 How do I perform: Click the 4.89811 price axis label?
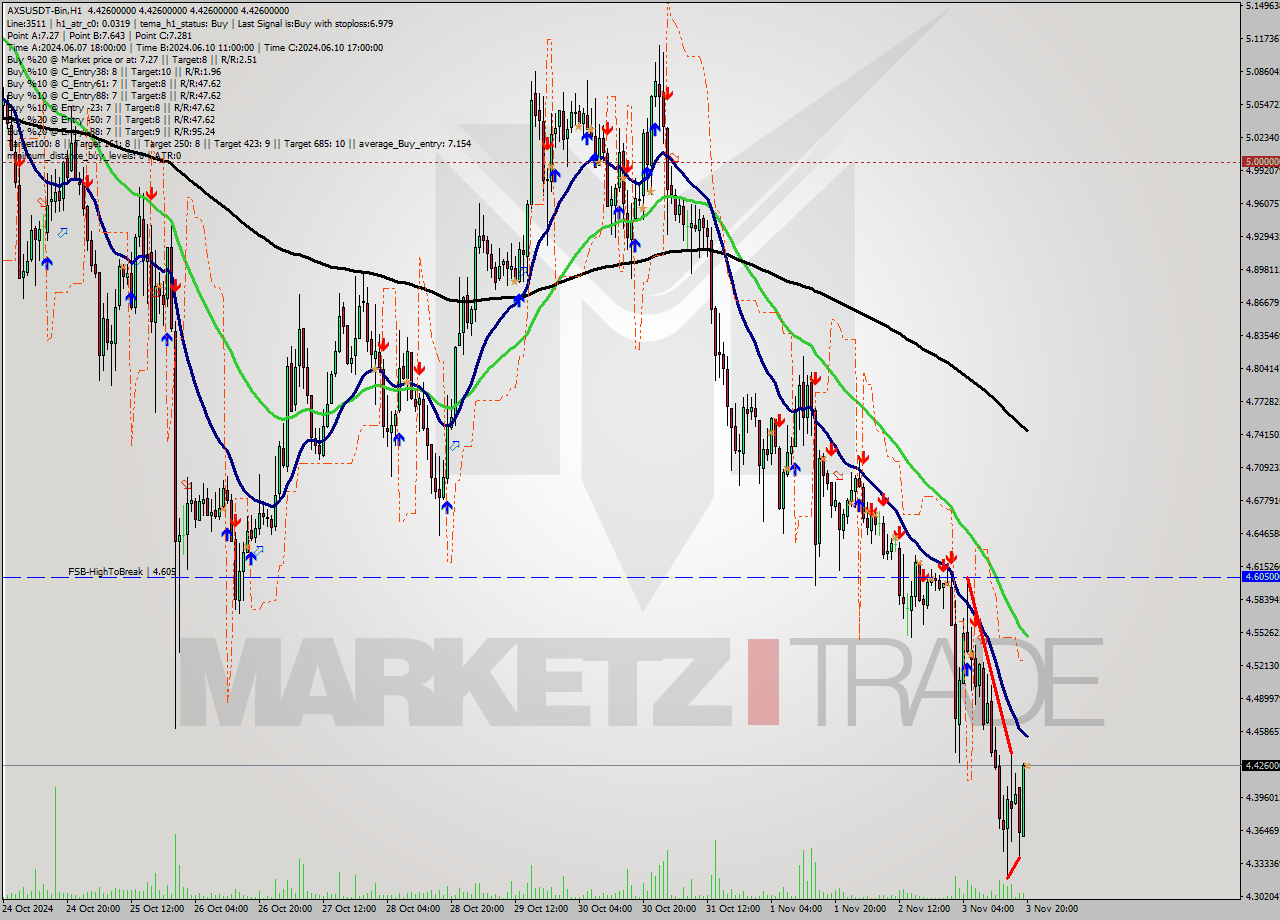click(x=1262, y=270)
